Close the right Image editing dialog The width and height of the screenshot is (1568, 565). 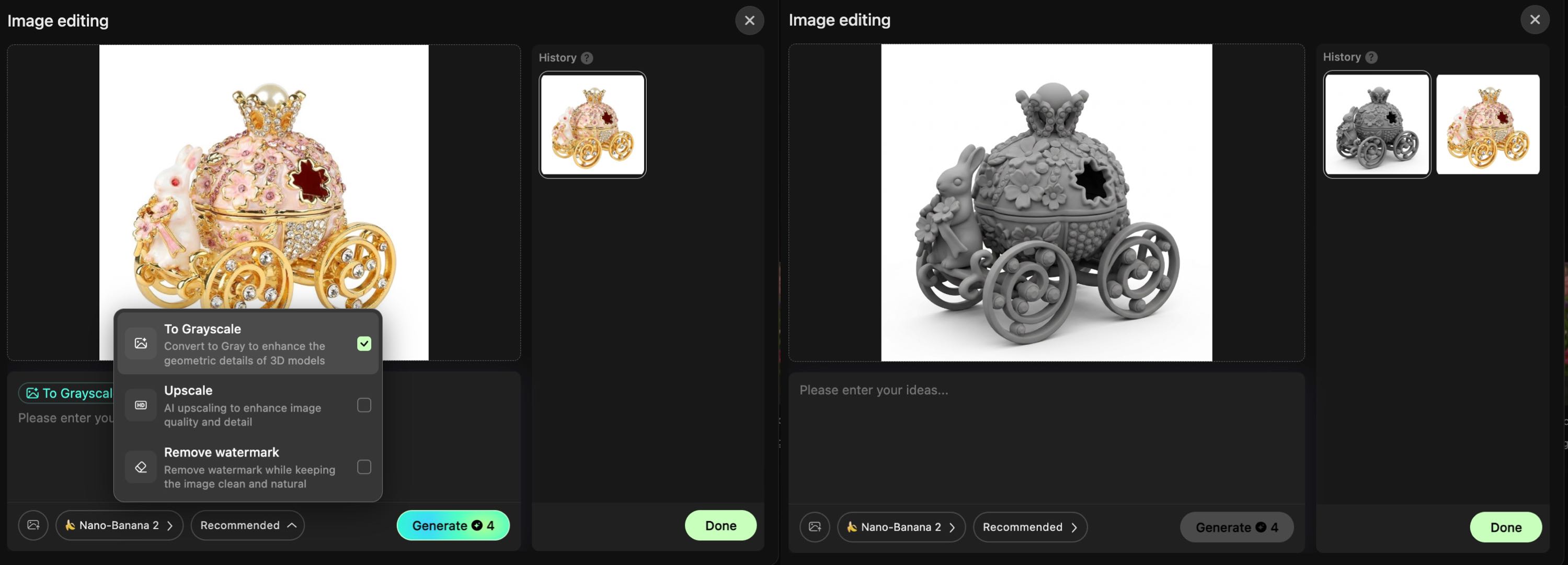coord(1535,20)
